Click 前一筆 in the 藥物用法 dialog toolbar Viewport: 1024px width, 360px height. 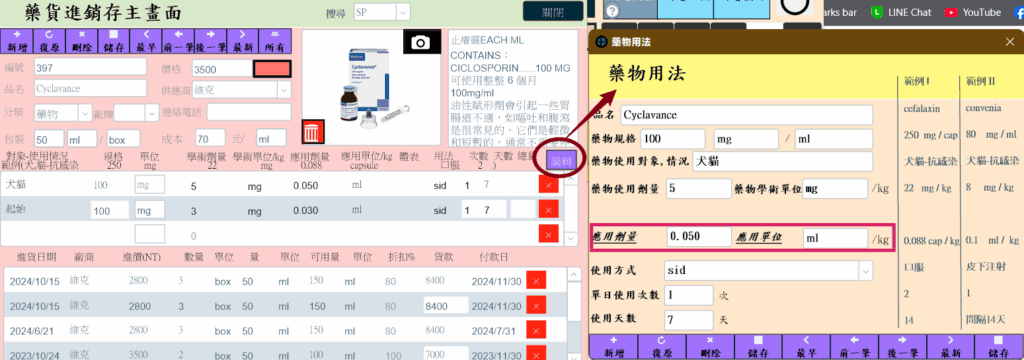coord(854,346)
